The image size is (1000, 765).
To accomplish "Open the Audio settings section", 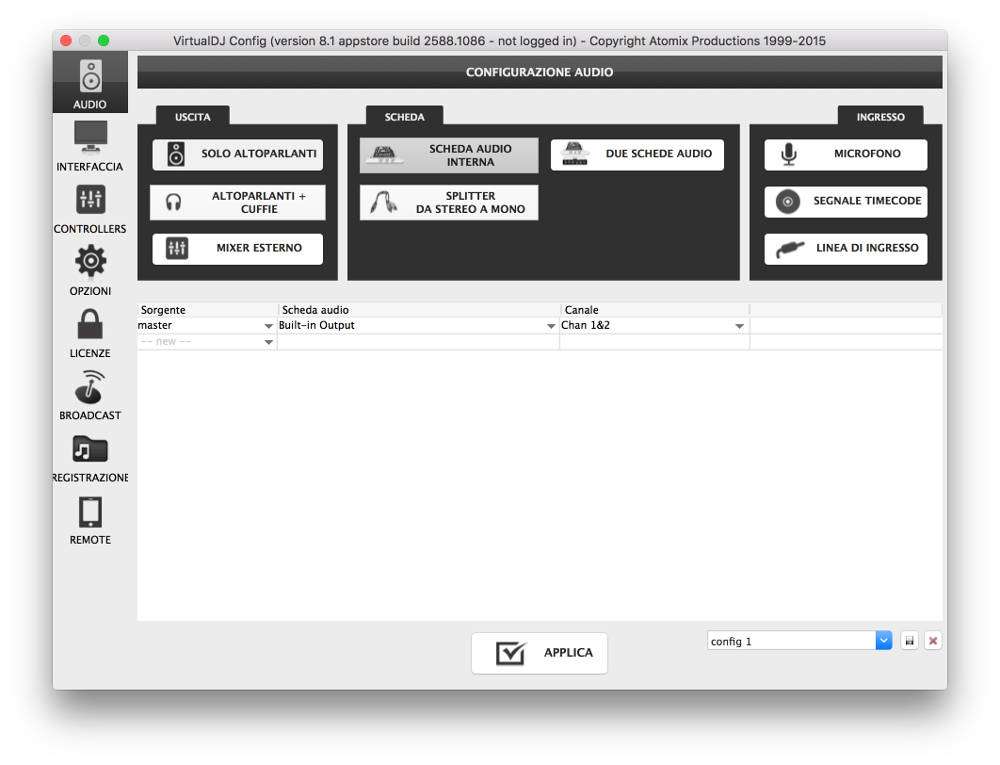I will click(90, 83).
